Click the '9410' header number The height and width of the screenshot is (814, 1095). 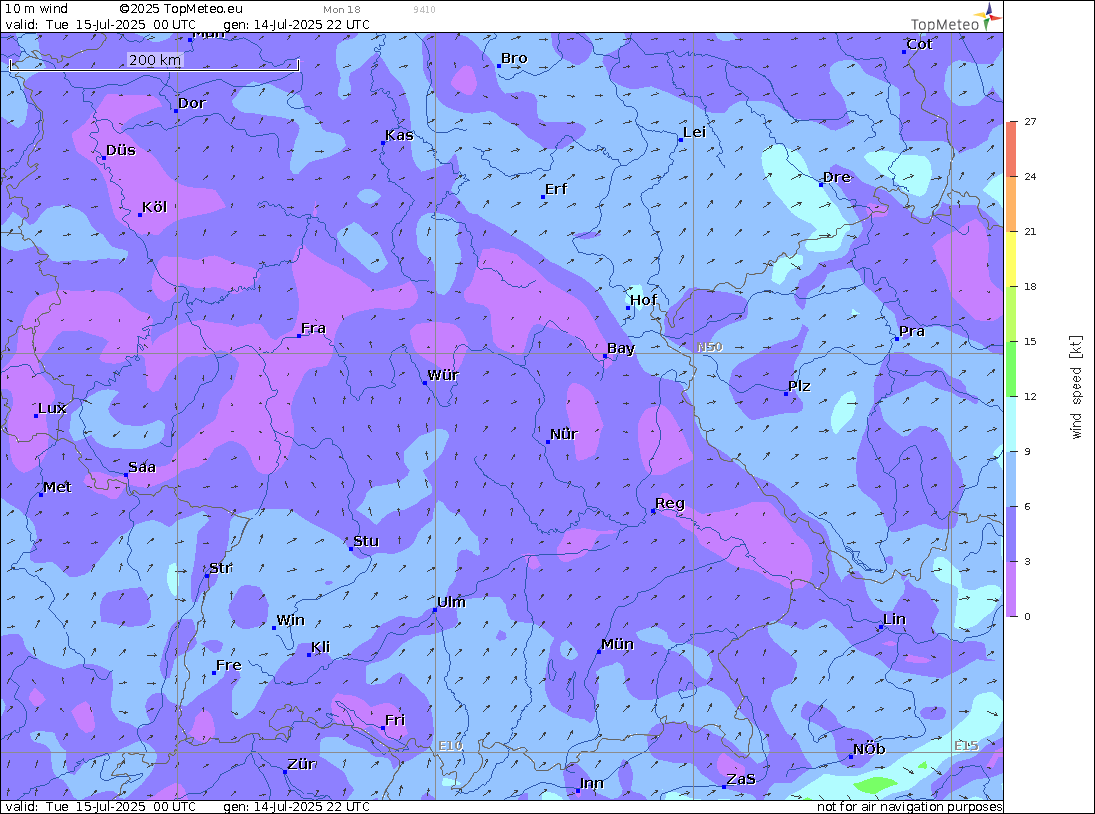click(424, 10)
